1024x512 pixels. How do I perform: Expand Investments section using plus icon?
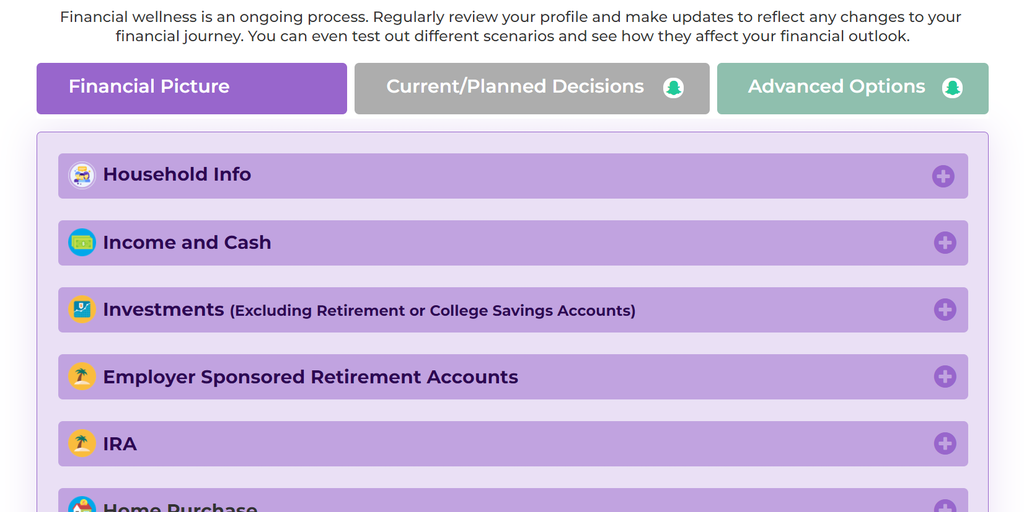(944, 310)
